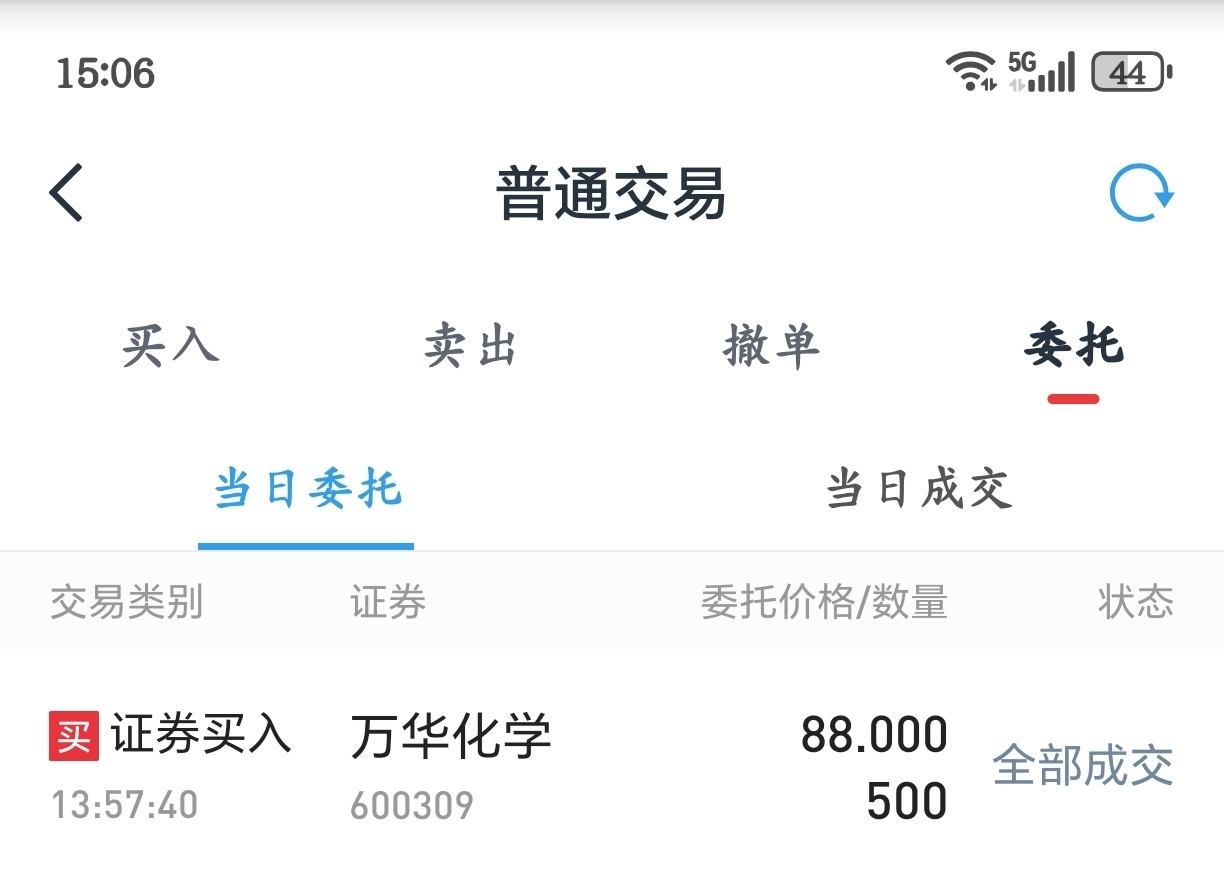Click the 交易类别 column header
The height and width of the screenshot is (874, 1224).
pos(127,603)
